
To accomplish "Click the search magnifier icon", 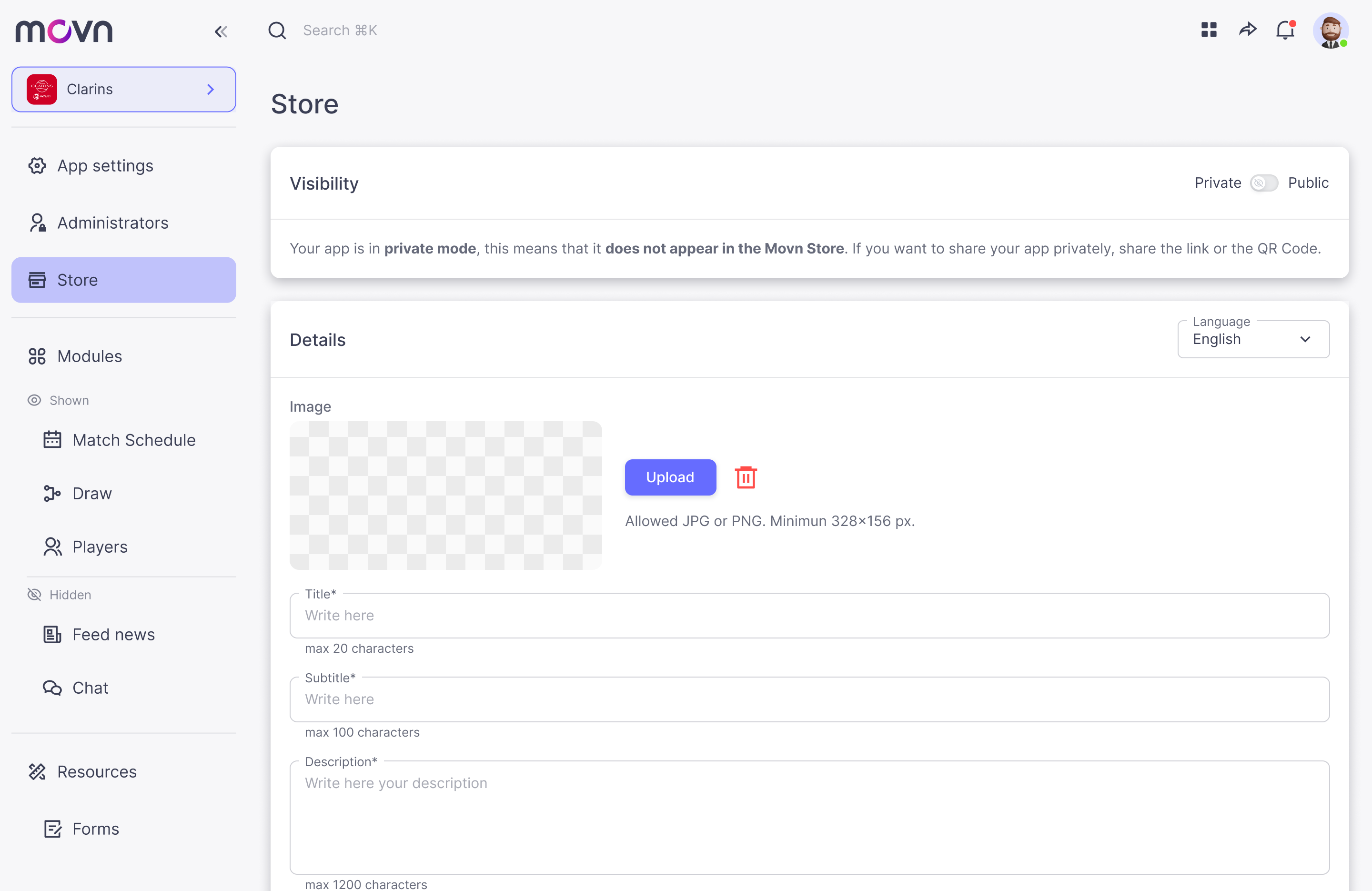I will click(x=277, y=30).
